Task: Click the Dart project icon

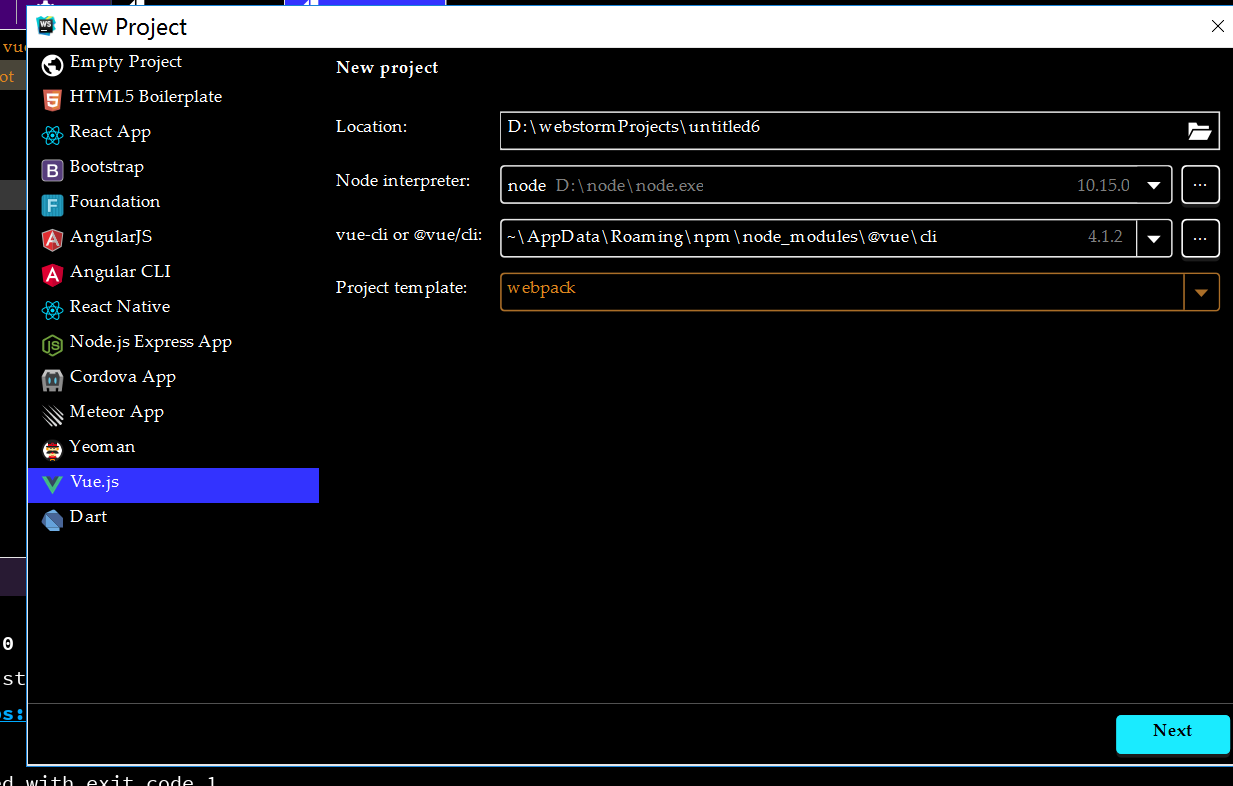Action: 53,520
